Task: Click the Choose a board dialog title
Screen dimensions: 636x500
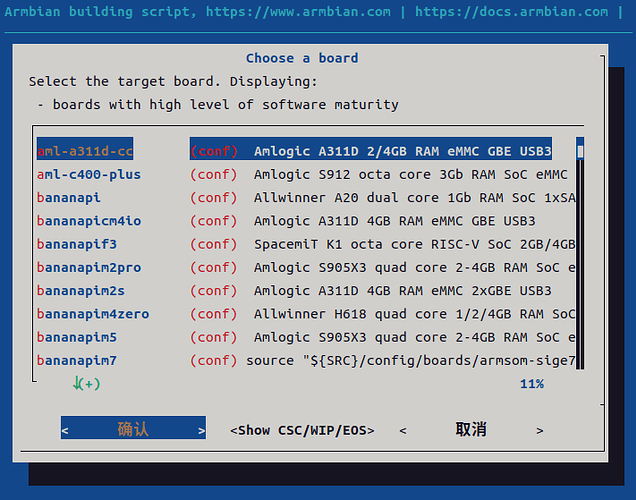Action: (302, 58)
